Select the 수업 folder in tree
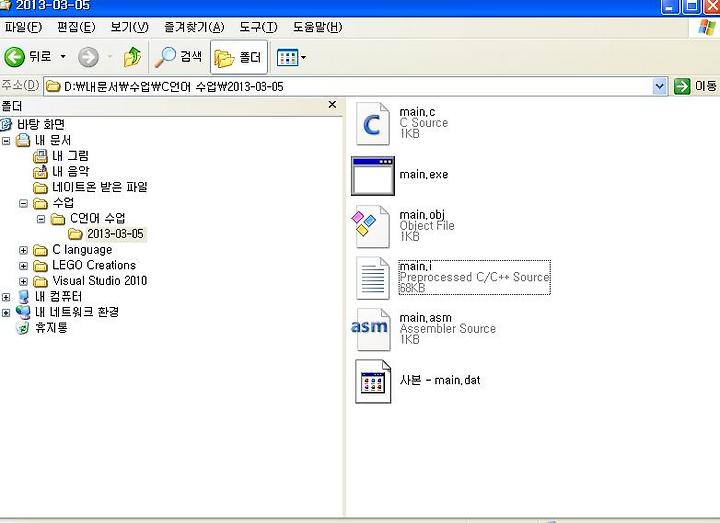720x523 pixels. (63, 202)
